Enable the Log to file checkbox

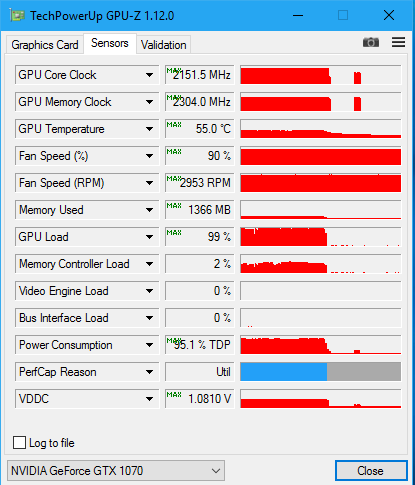(x=19, y=443)
